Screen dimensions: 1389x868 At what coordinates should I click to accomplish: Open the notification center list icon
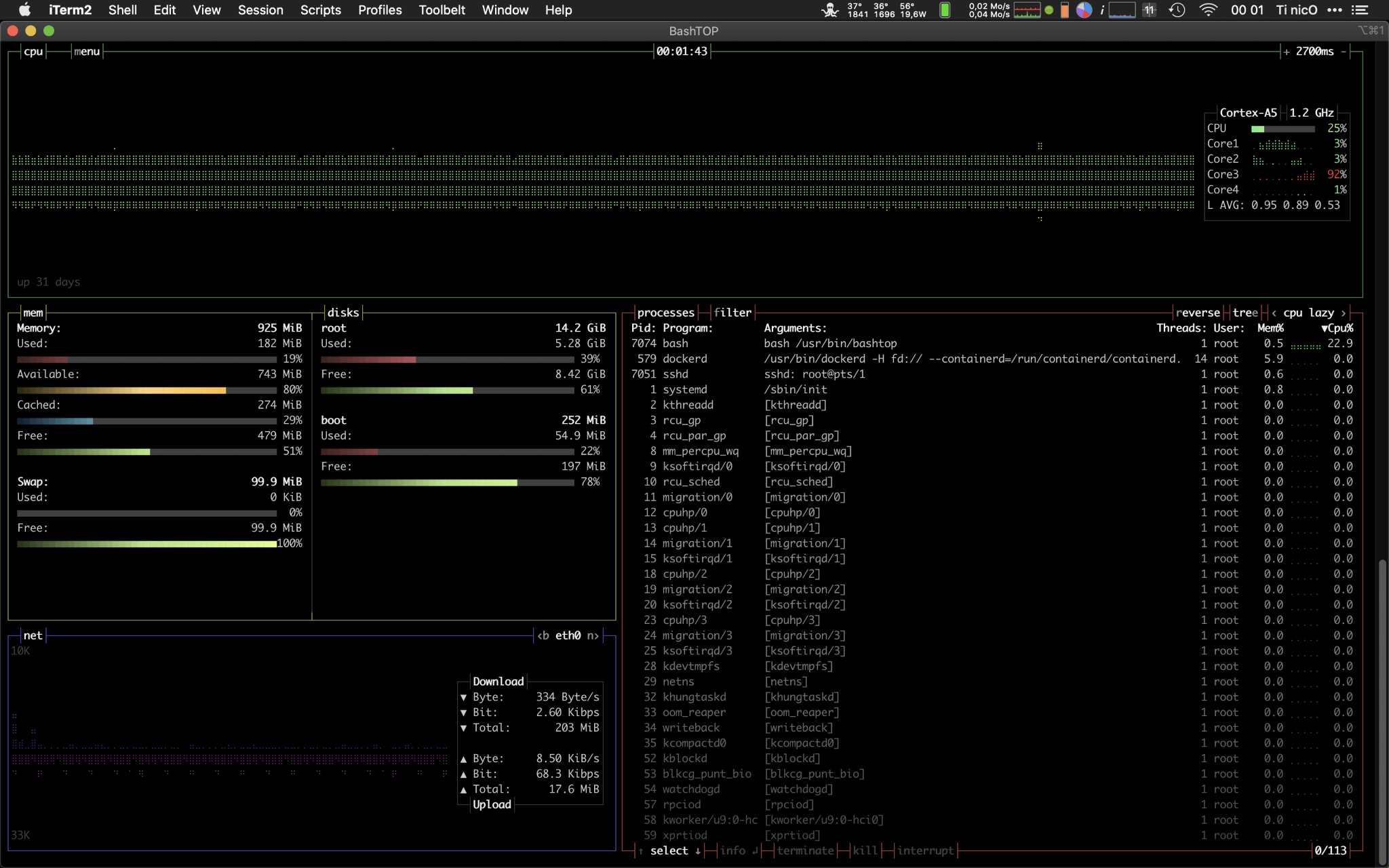[x=1360, y=9]
